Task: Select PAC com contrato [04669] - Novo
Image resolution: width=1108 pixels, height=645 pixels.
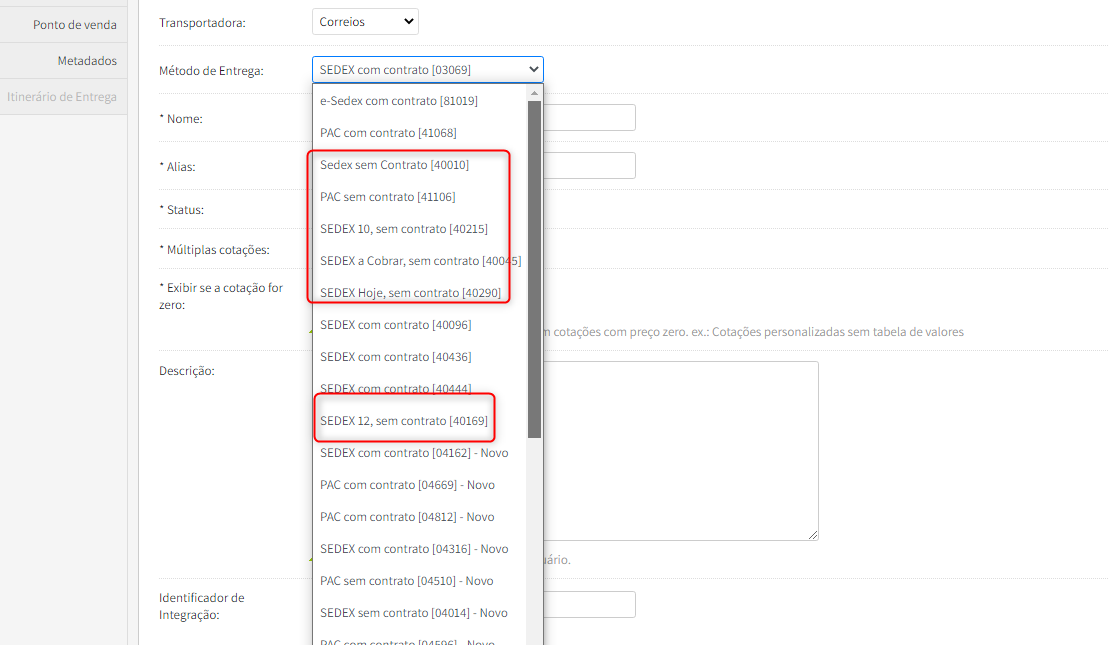Action: coord(420,485)
